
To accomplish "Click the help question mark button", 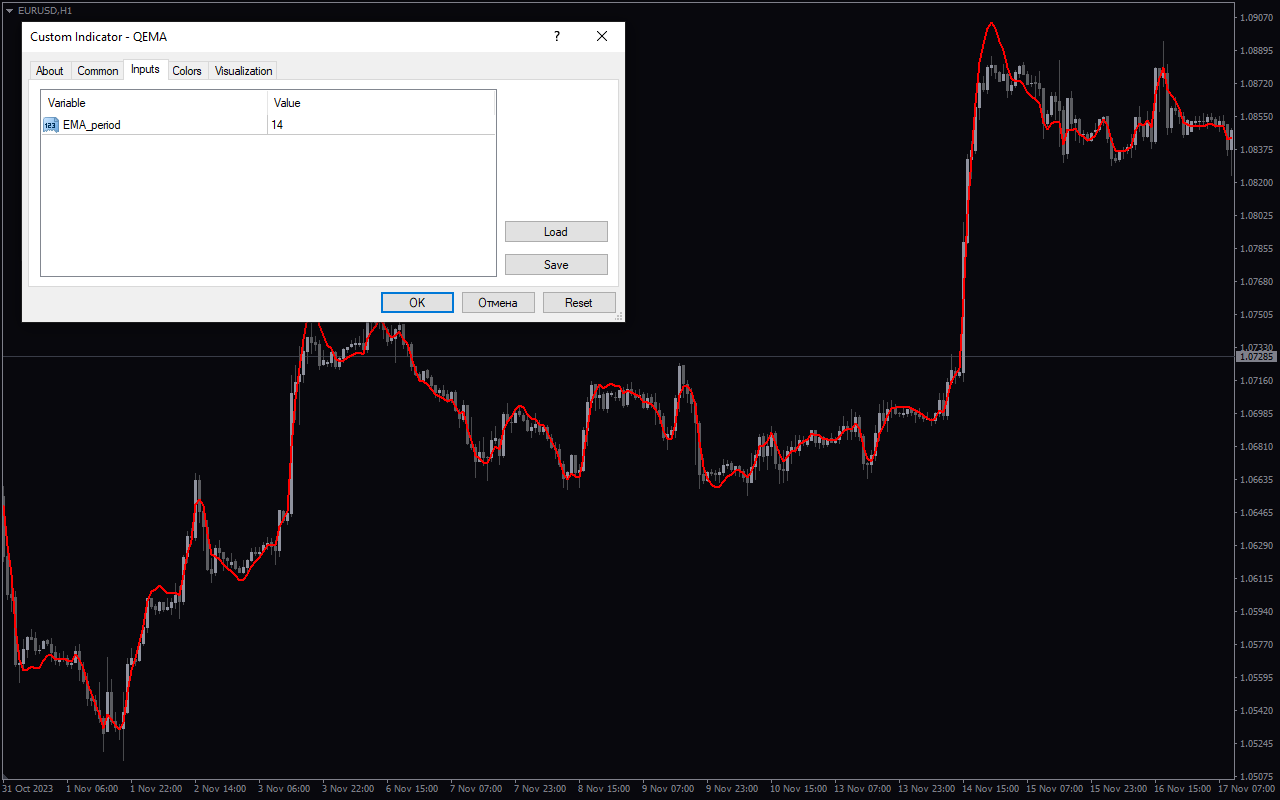I will (557, 37).
